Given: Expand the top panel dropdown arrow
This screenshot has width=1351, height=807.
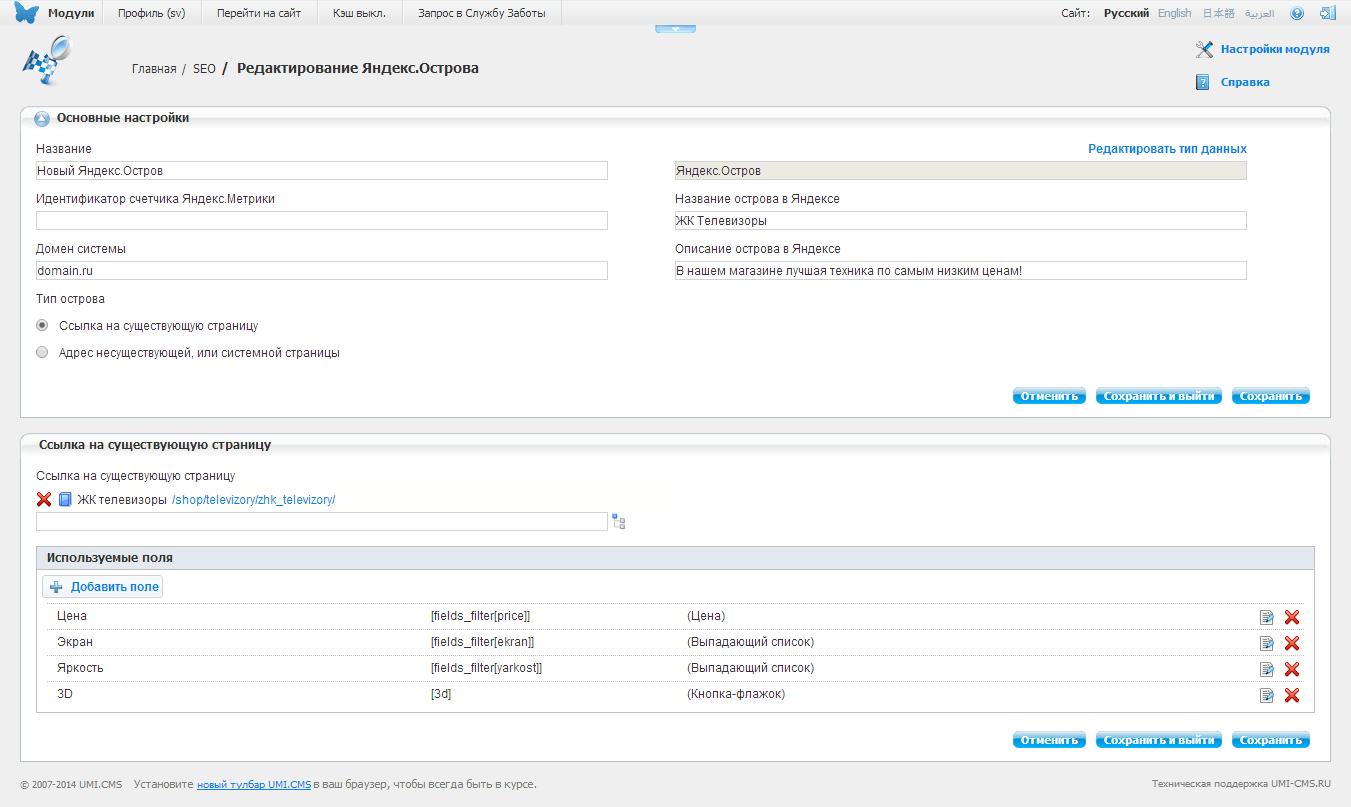Looking at the screenshot, I should pyautogui.click(x=675, y=29).
